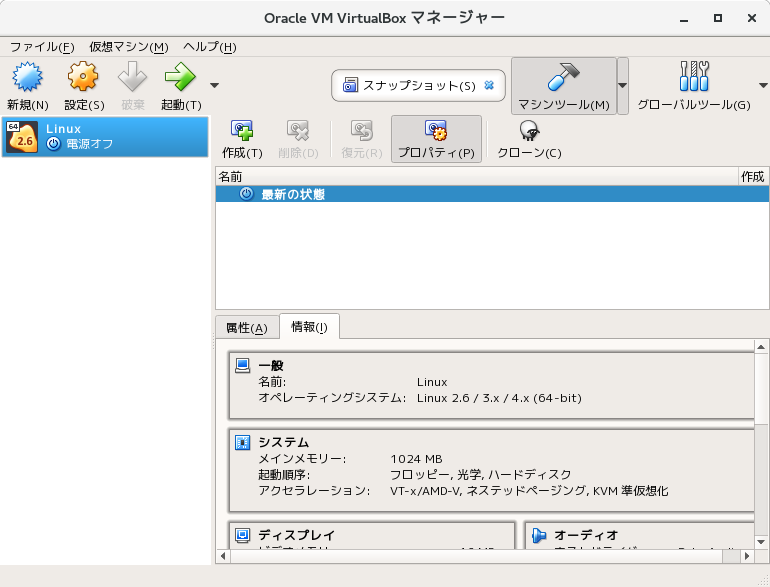Viewport: 770px width, 587px height.
Task: Click the 一般 section monitor icon
Action: [x=243, y=365]
